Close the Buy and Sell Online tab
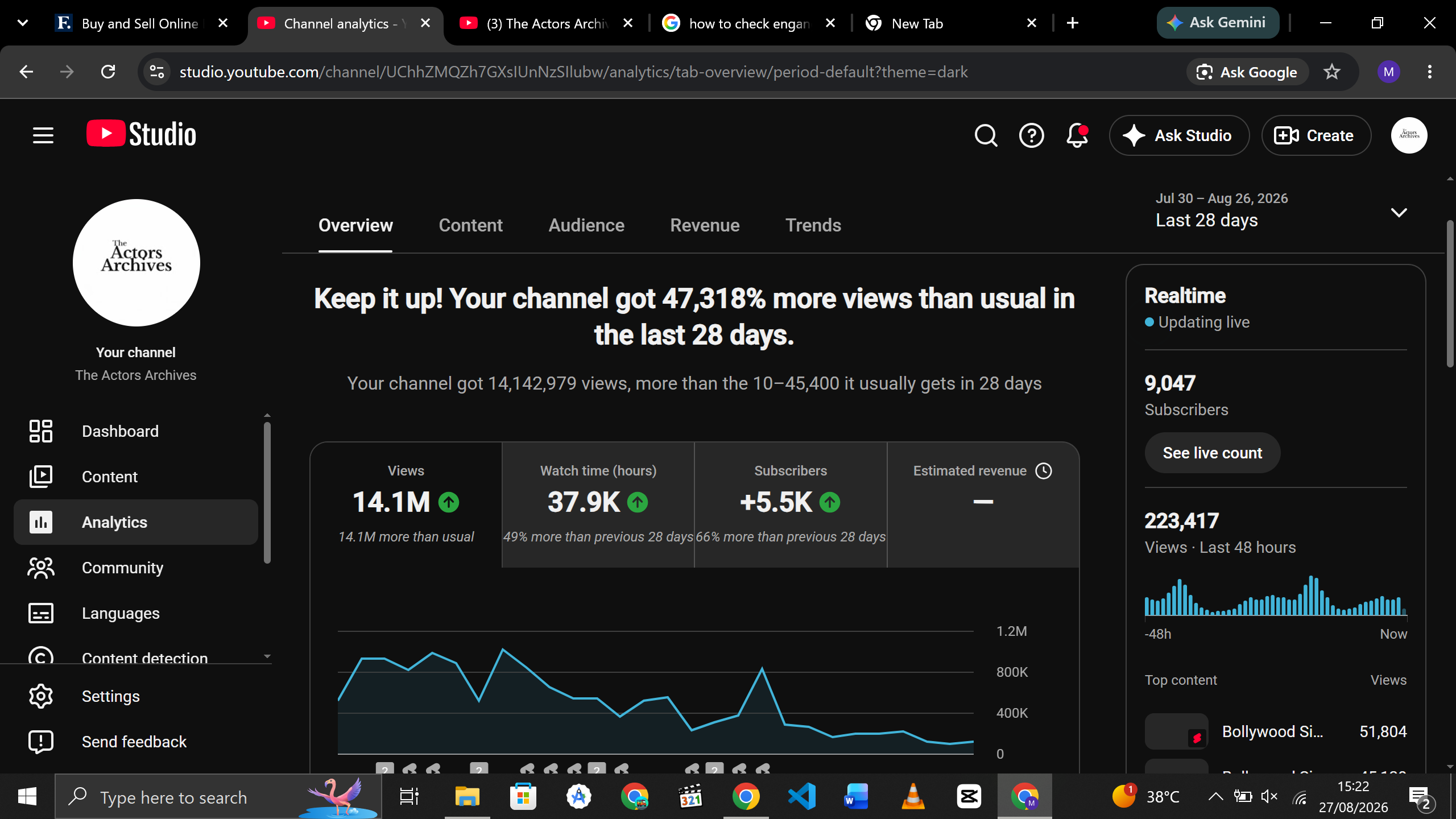Image resolution: width=1456 pixels, height=819 pixels. pyautogui.click(x=223, y=23)
